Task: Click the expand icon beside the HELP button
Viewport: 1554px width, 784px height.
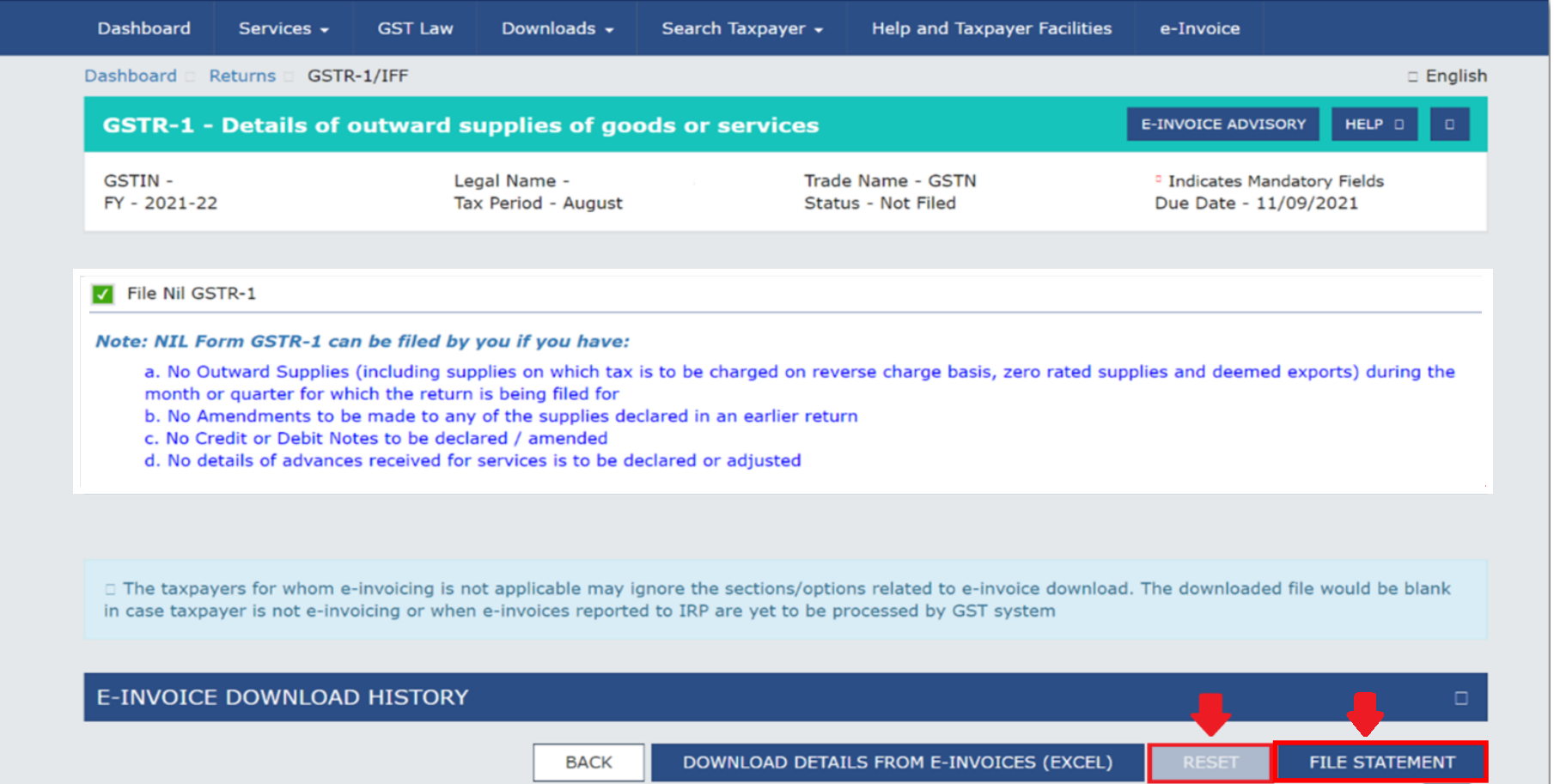Action: tap(1449, 124)
